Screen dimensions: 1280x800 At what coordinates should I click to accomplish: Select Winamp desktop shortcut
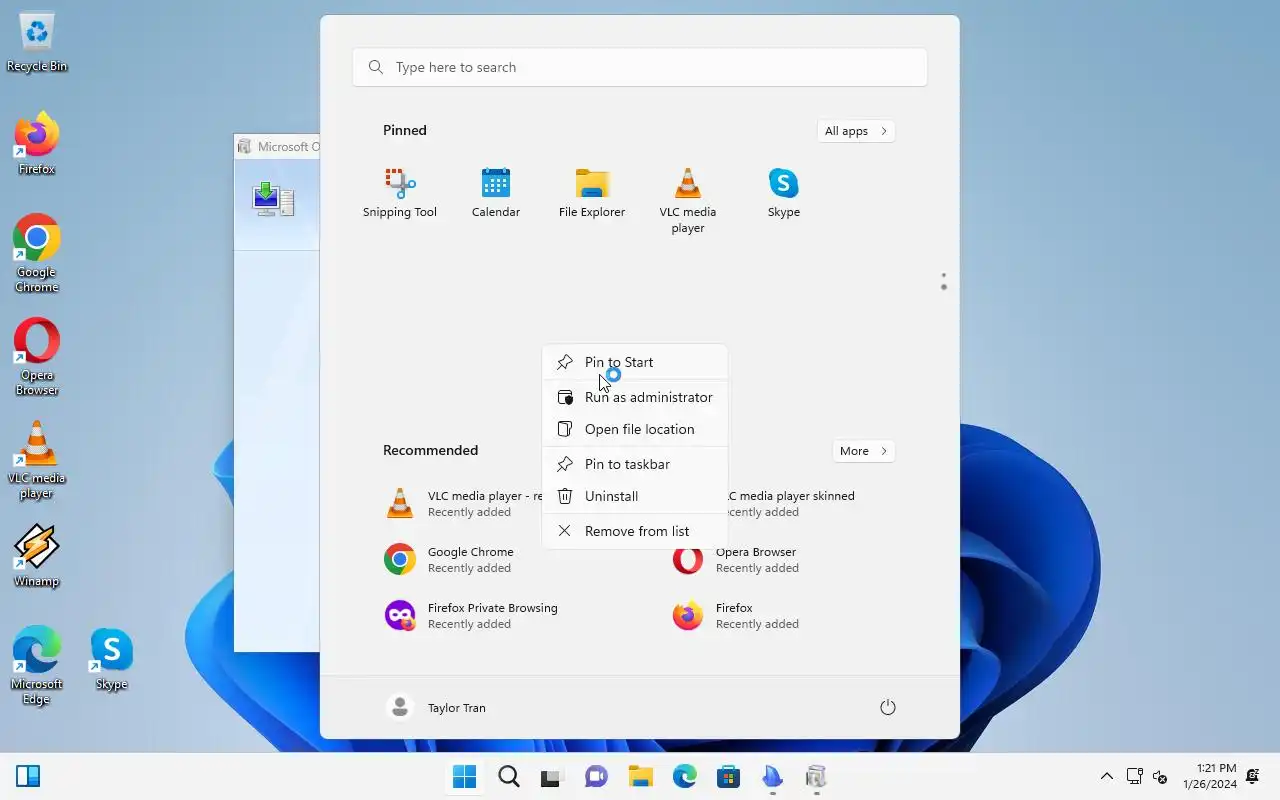[x=37, y=556]
